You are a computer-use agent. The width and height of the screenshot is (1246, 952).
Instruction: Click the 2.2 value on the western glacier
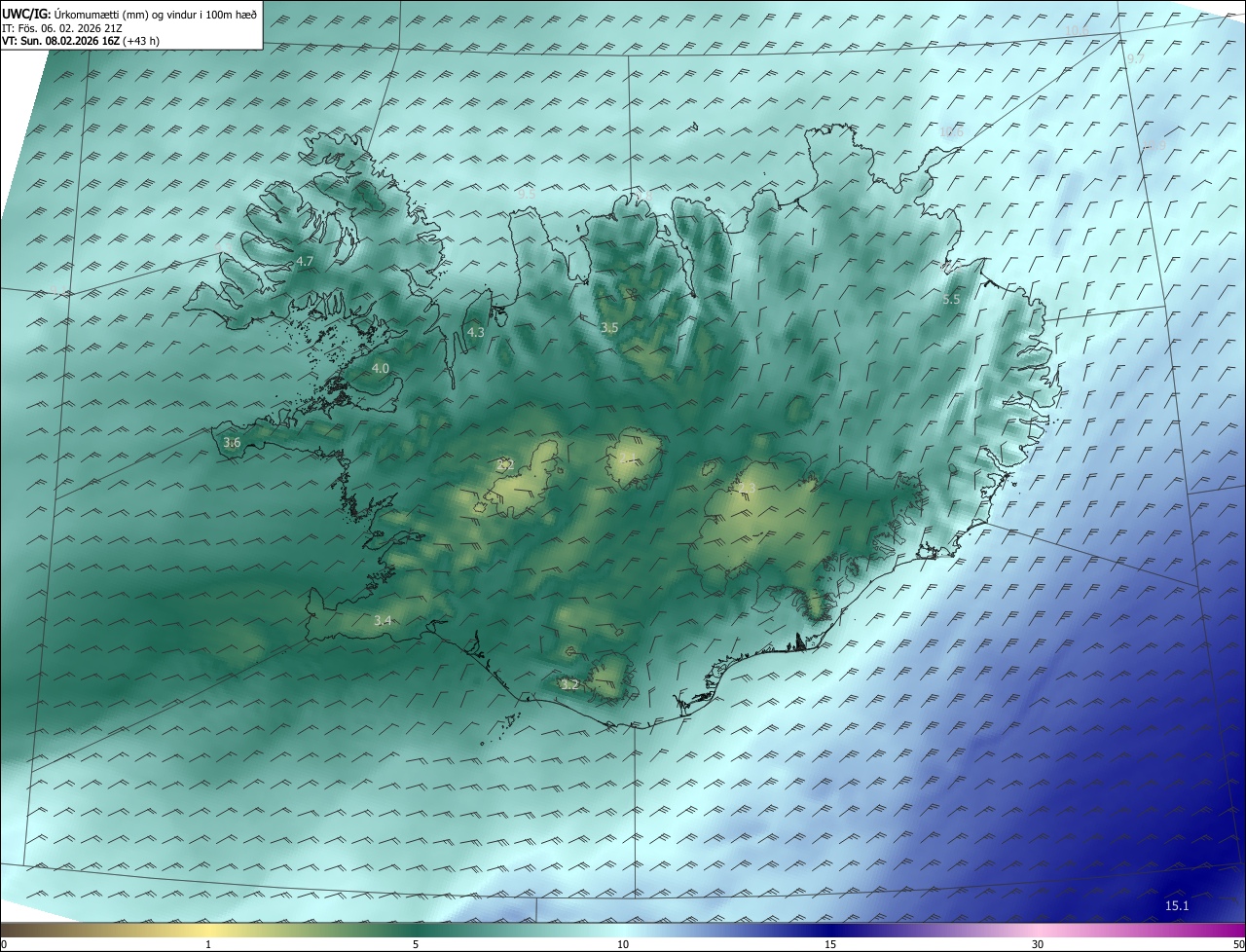click(505, 465)
